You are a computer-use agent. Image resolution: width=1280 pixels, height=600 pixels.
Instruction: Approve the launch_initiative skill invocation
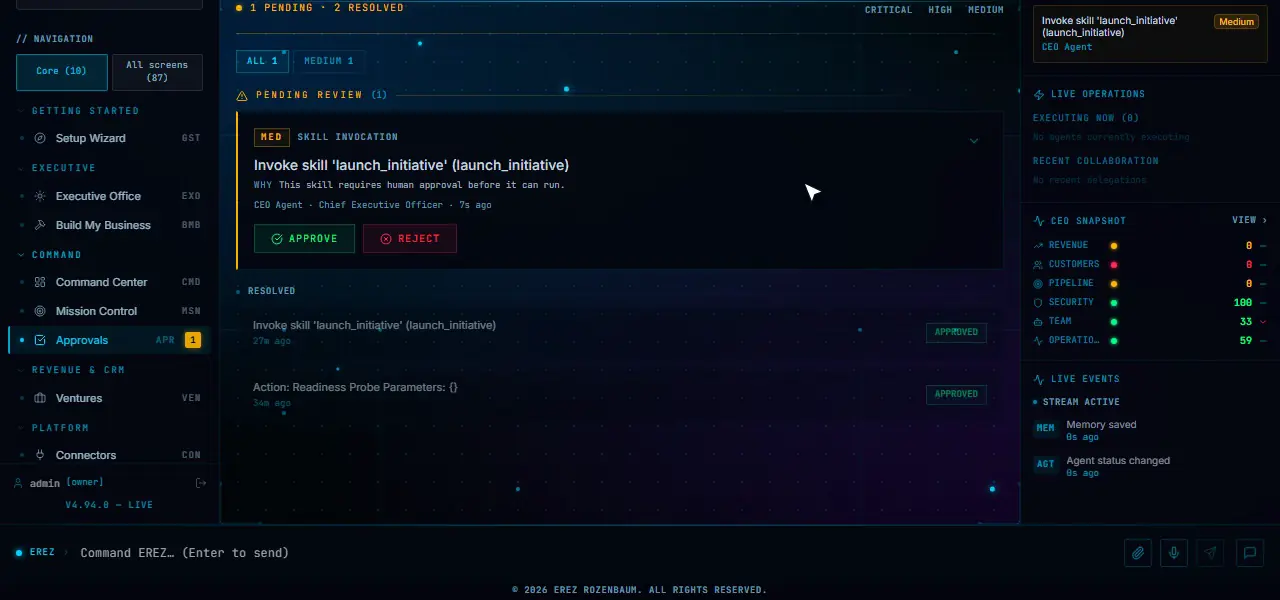[x=304, y=238]
